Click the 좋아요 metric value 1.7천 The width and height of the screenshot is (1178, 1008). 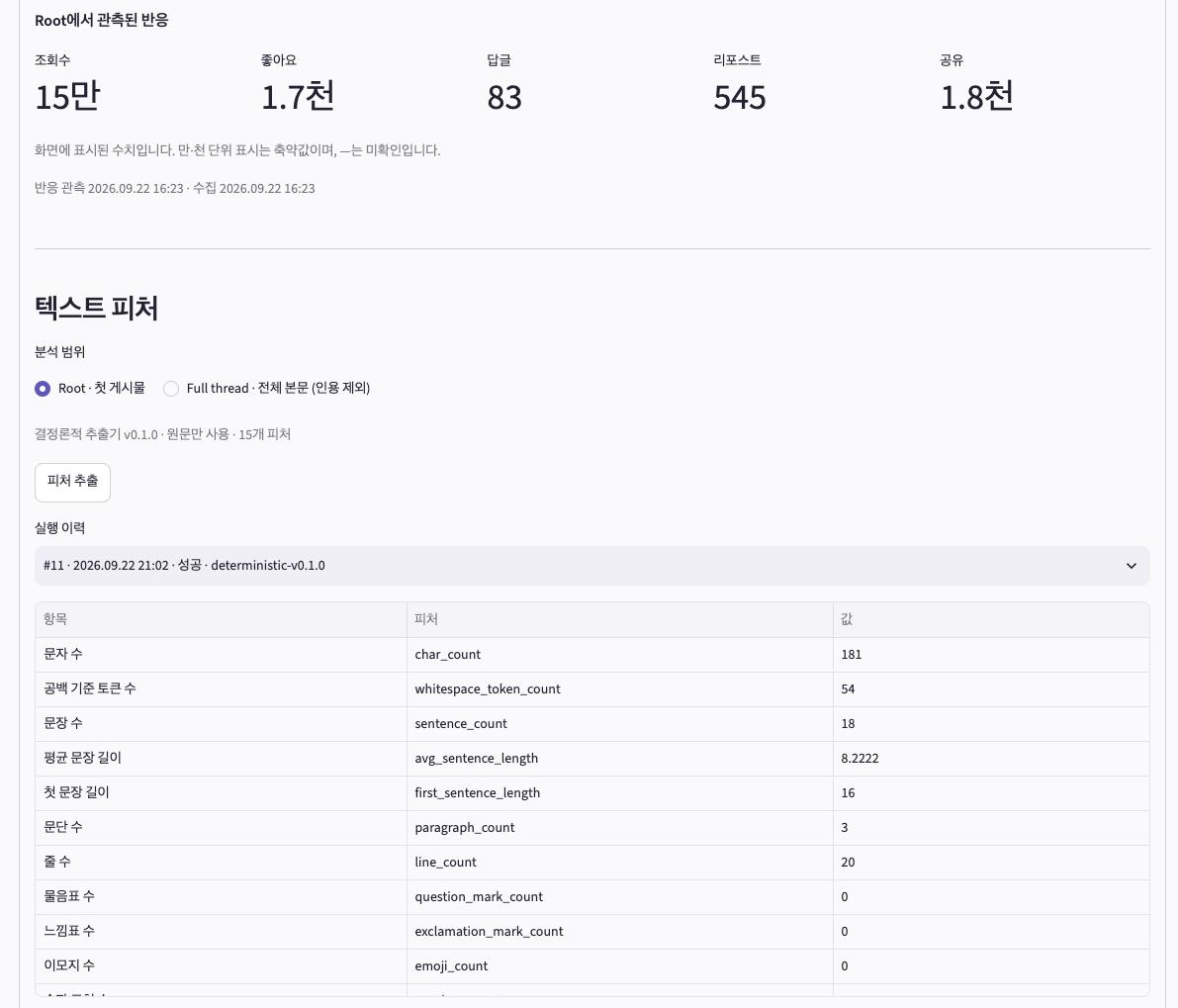coord(298,97)
